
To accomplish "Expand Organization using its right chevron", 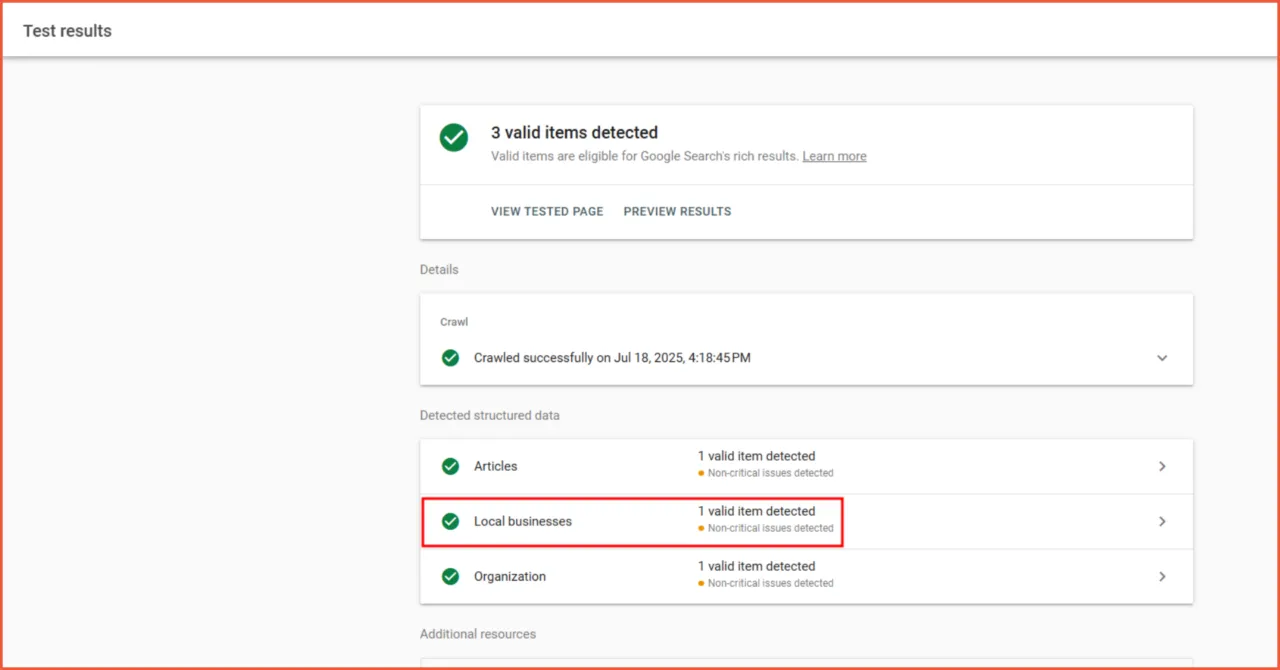I will pyautogui.click(x=1161, y=576).
